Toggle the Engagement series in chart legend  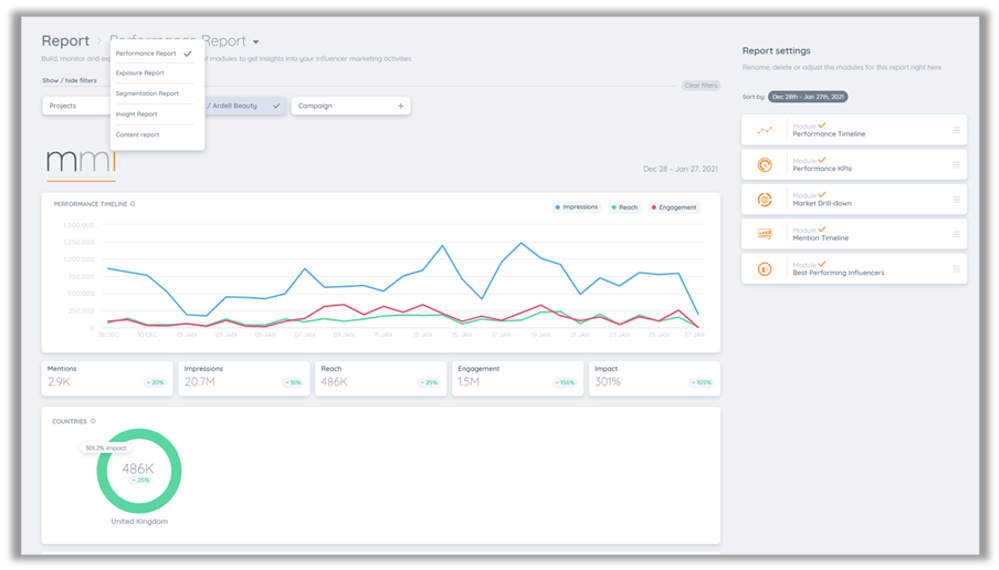point(674,207)
